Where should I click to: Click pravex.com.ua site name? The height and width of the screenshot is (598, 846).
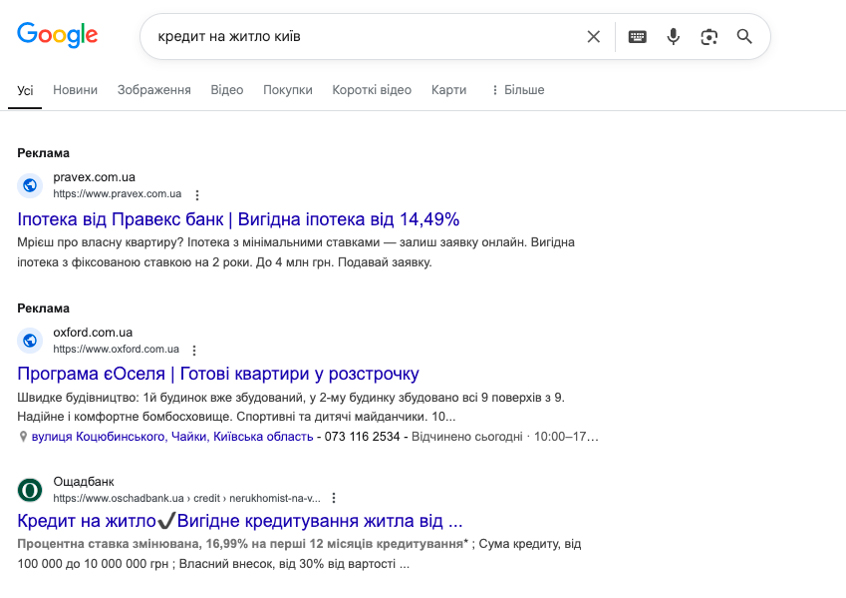pos(94,177)
